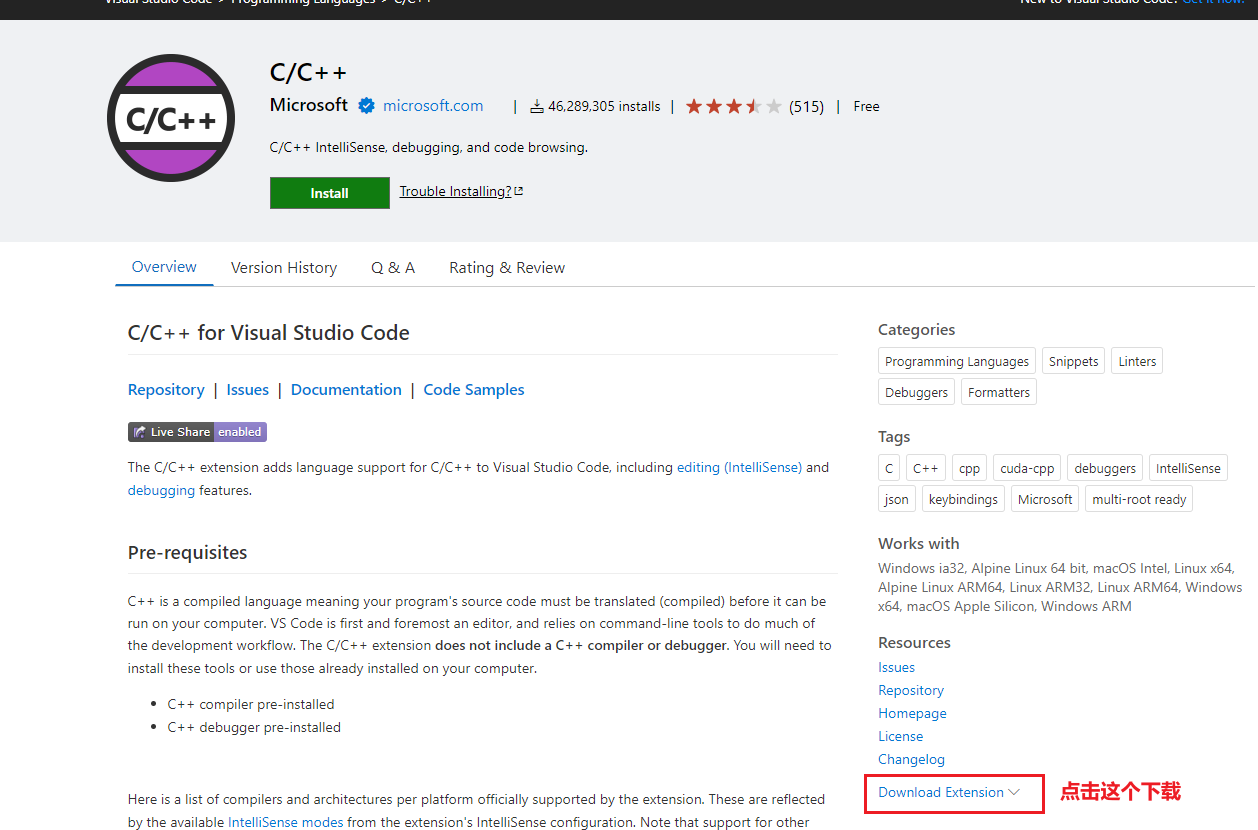Open the microsoft.com publisher link
Viewport: 1258px width, 830px height.
(x=433, y=106)
